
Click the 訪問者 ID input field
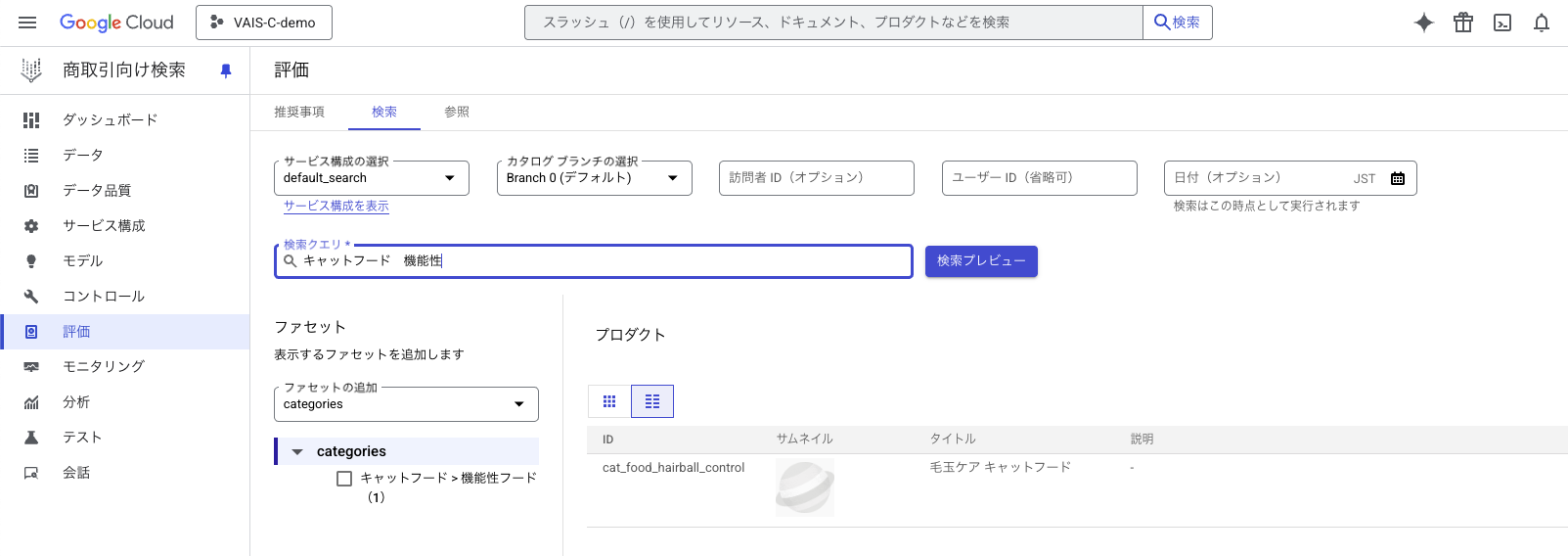click(817, 178)
